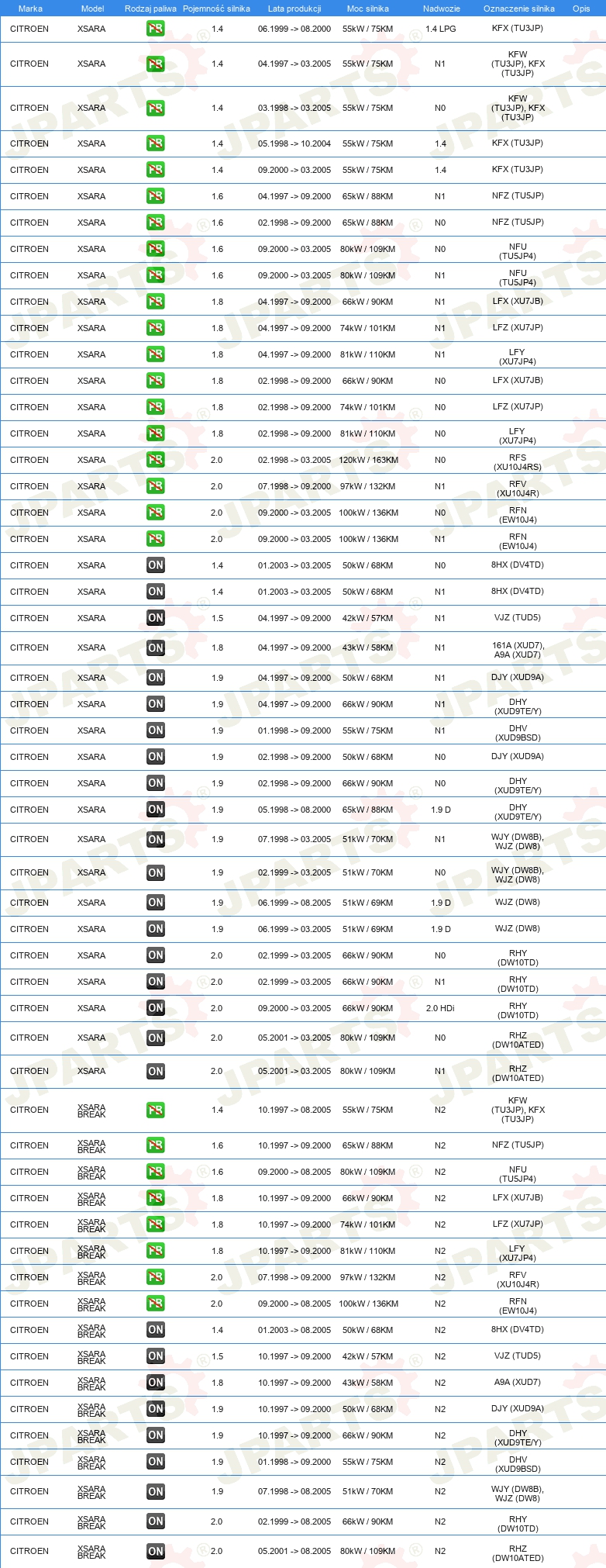This screenshot has width=606, height=1568.
Task: Select the '07.1998 -> 08.2005' production years cell
Action: (294, 1492)
